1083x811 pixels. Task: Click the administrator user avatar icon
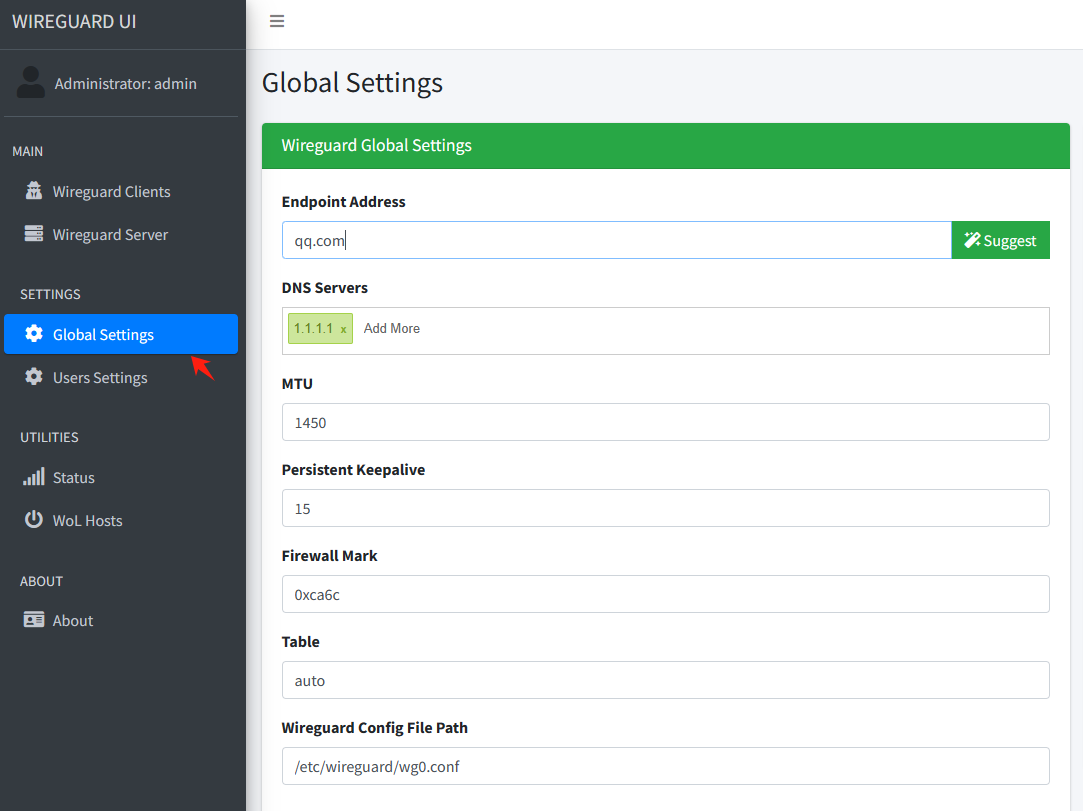coord(31,83)
